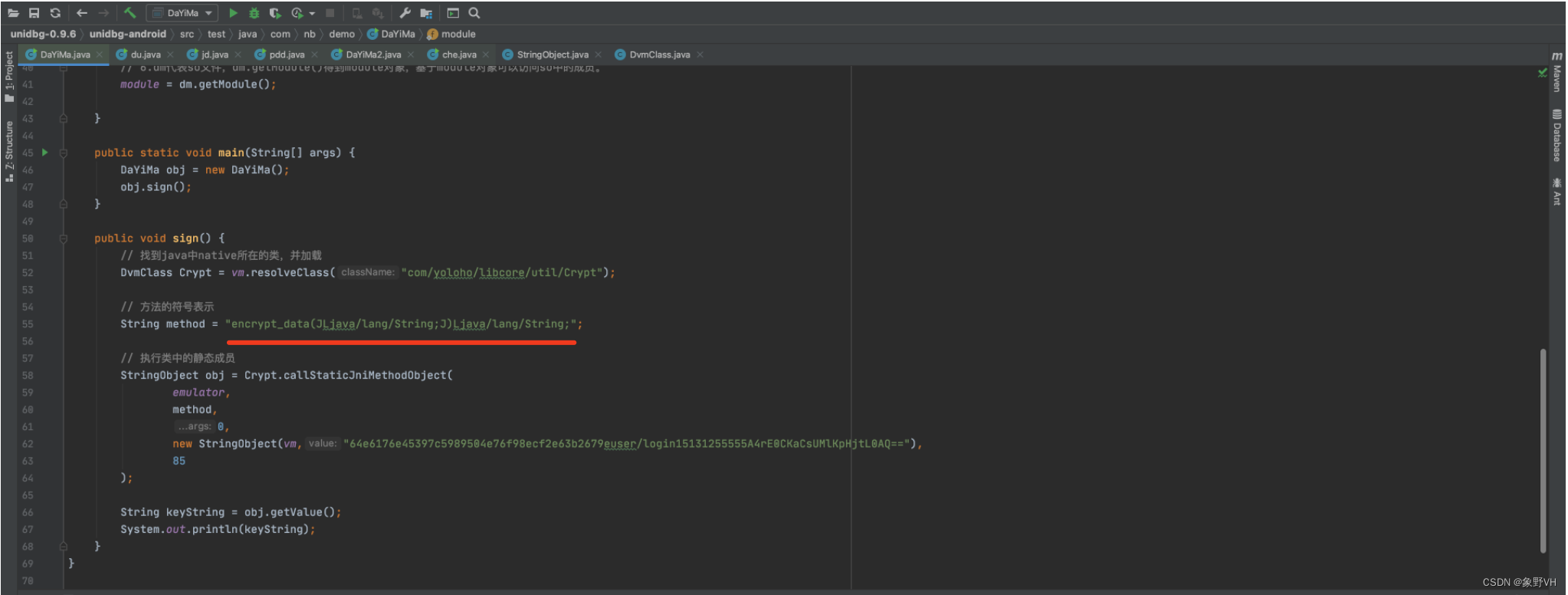Click the Synchronize refresh icon

(55, 13)
